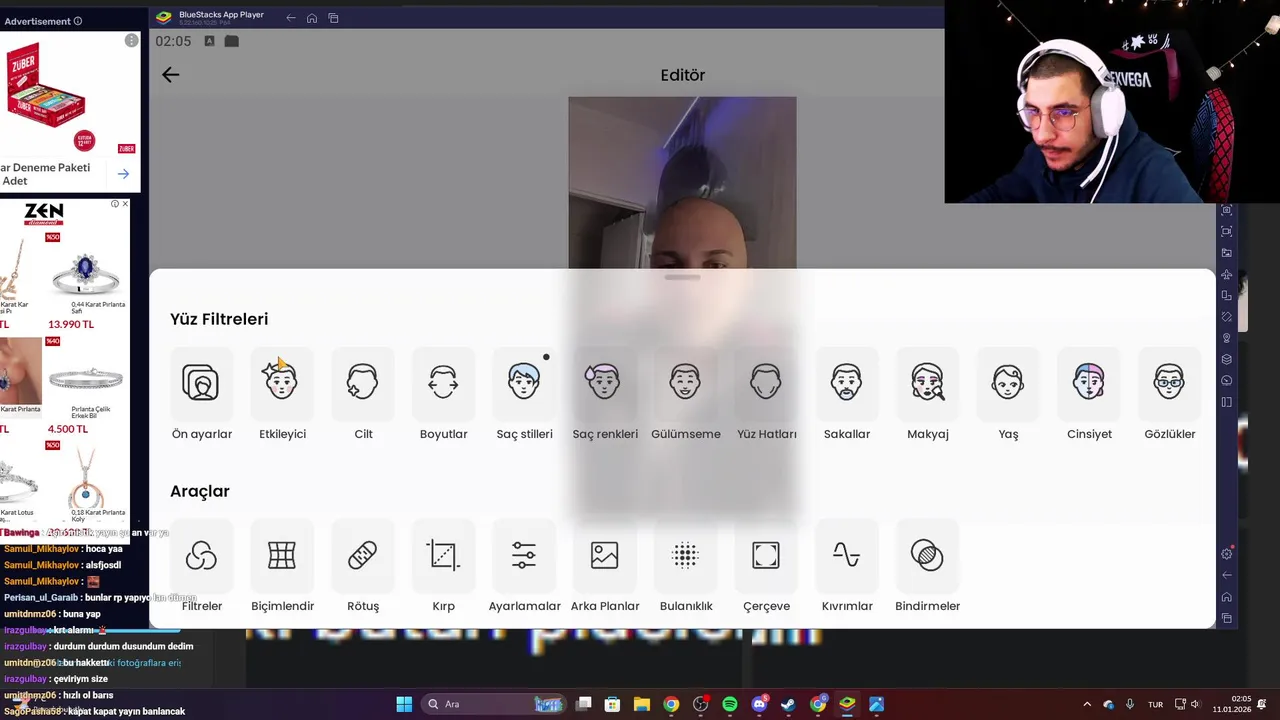Viewport: 1280px width, 720px height.
Task: Select the Cinsiyet gender filter
Action: (1089, 395)
